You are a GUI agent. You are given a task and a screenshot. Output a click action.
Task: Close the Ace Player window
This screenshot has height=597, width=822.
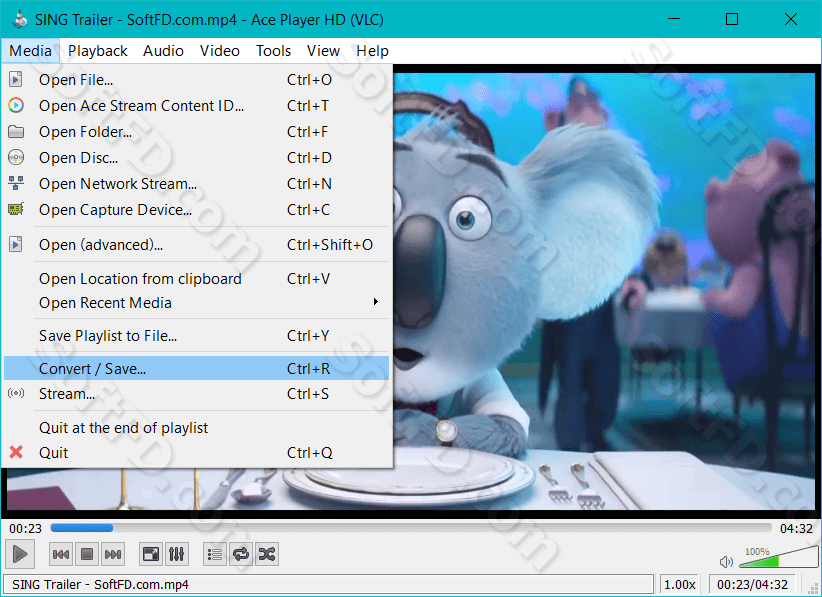pyautogui.click(x=791, y=19)
